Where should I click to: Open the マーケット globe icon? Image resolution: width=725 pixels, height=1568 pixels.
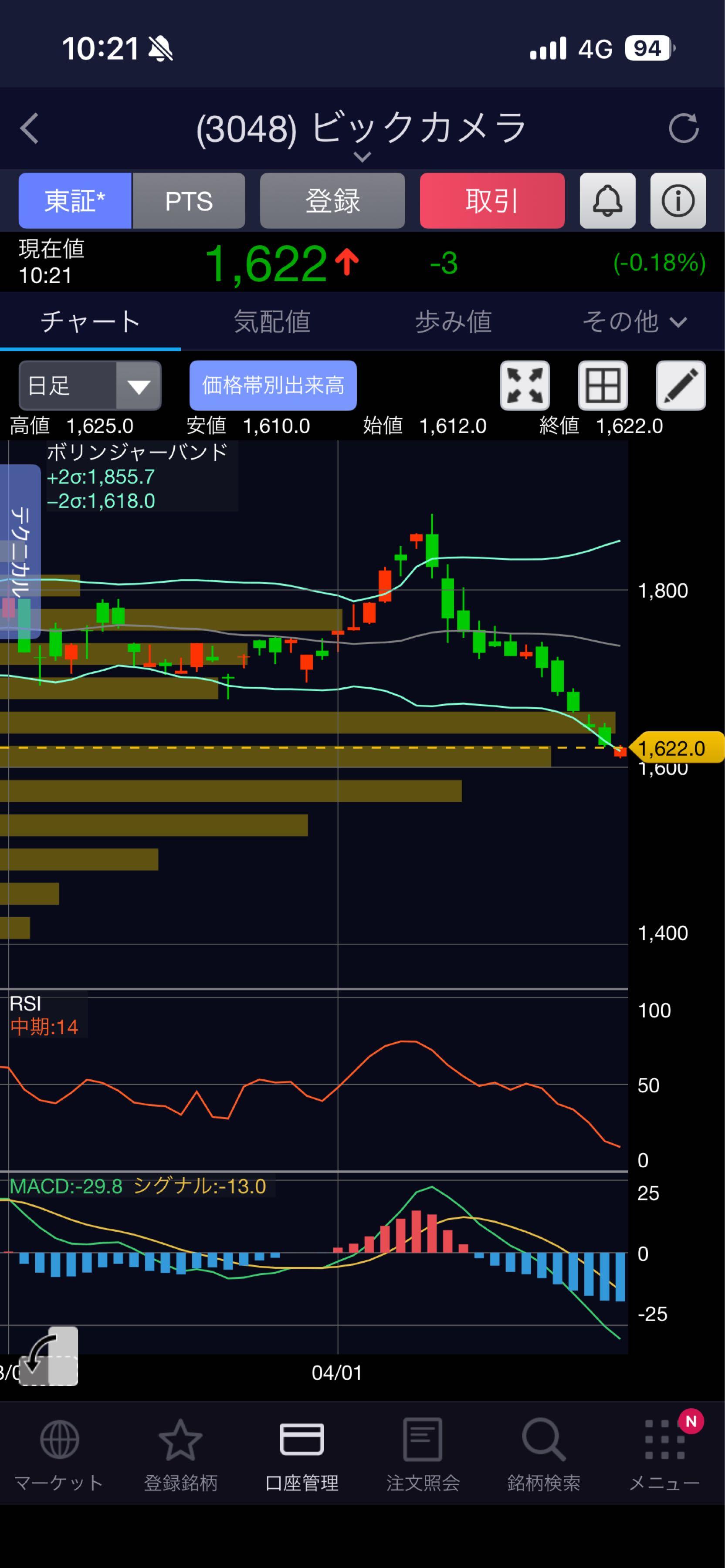[59, 1440]
